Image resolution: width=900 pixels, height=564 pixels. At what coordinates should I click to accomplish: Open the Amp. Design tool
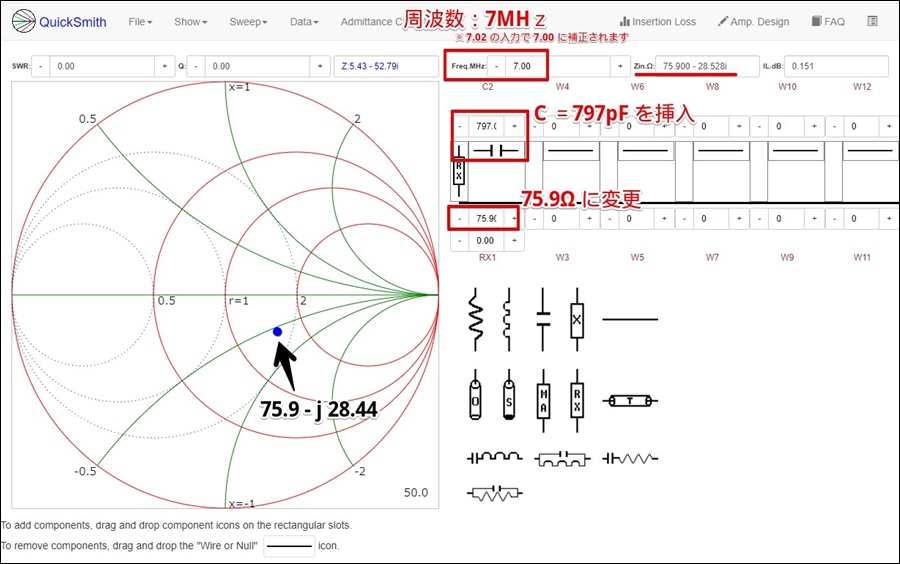[x=753, y=22]
